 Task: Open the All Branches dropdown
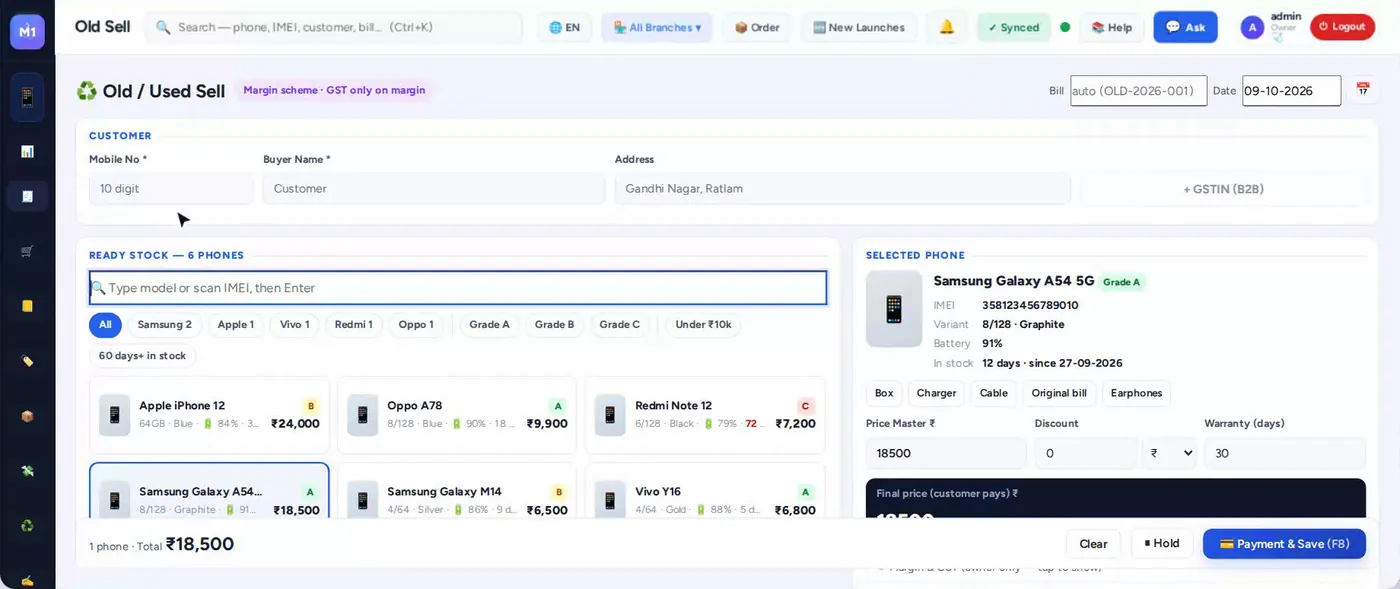[x=657, y=27]
